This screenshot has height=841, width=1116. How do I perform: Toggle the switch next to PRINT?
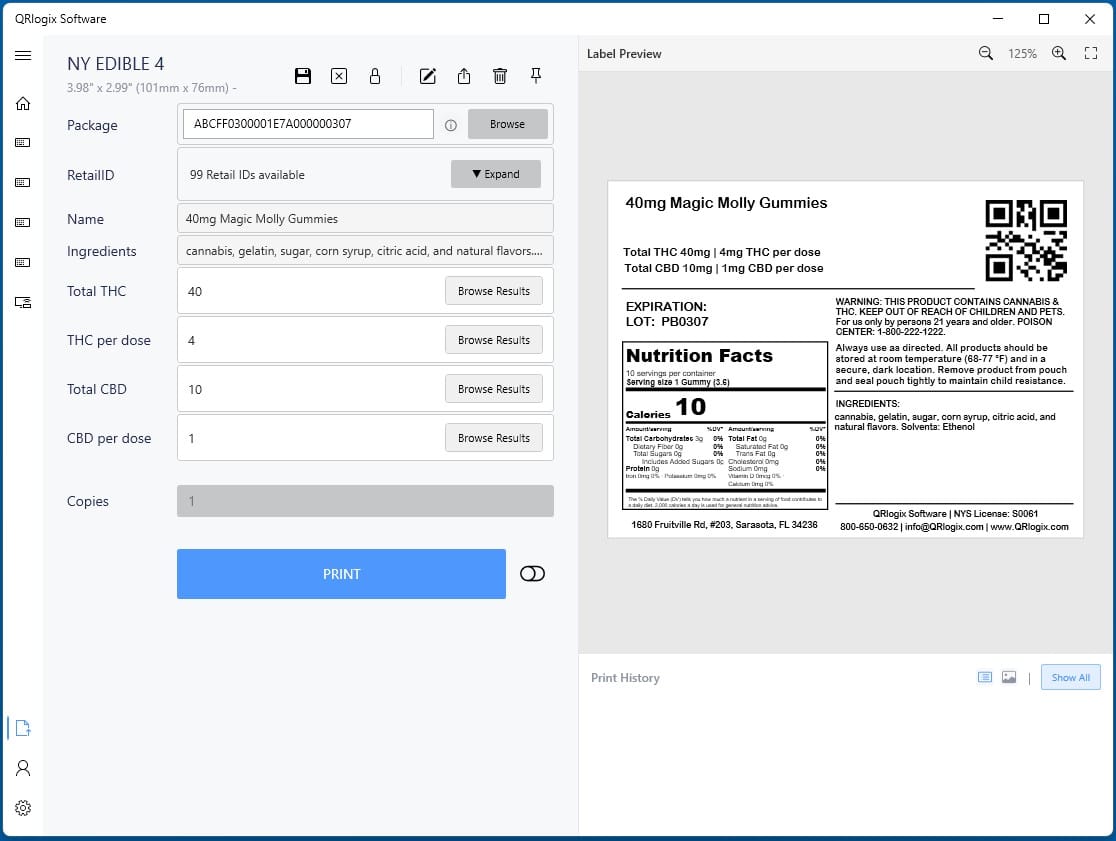tap(532, 574)
